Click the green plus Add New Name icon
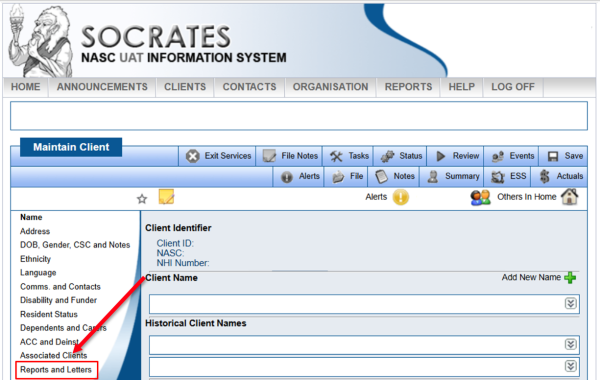 (570, 278)
